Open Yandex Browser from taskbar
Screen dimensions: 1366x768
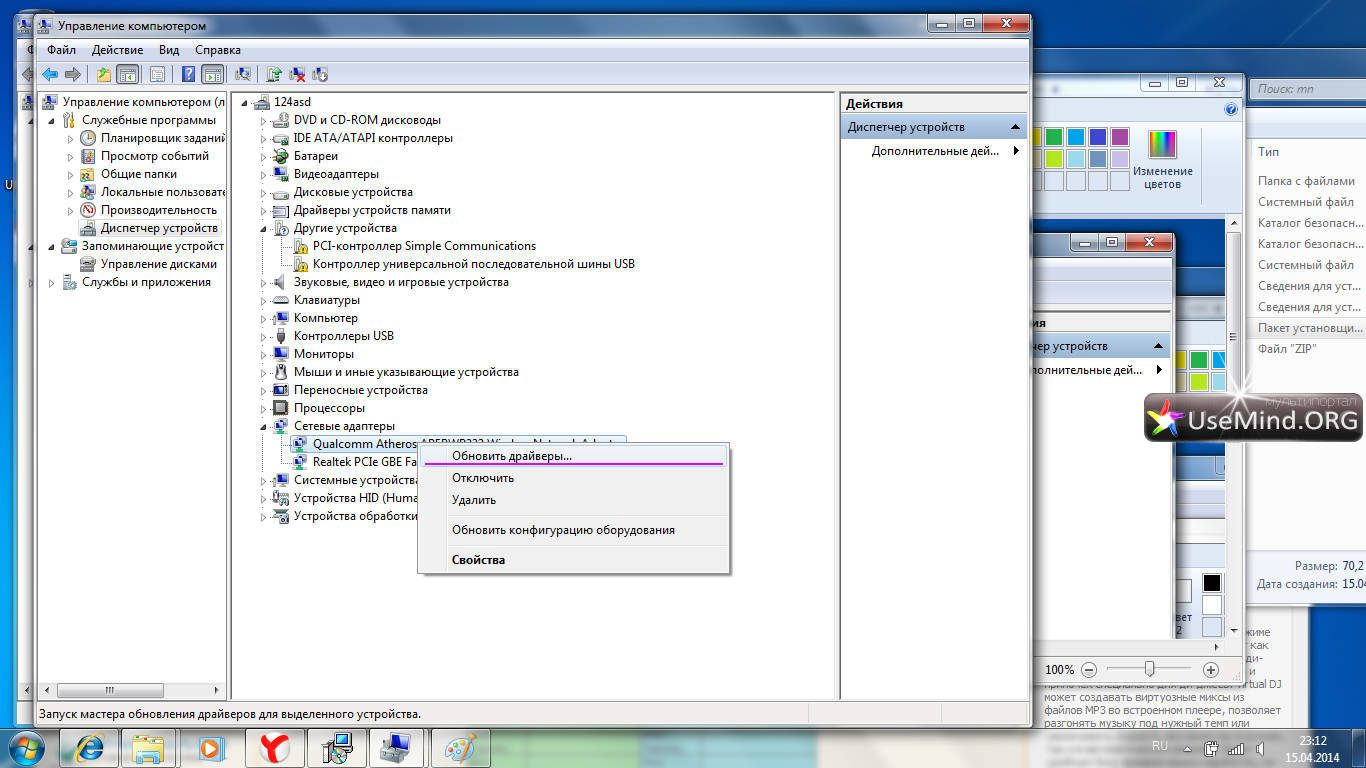(274, 747)
